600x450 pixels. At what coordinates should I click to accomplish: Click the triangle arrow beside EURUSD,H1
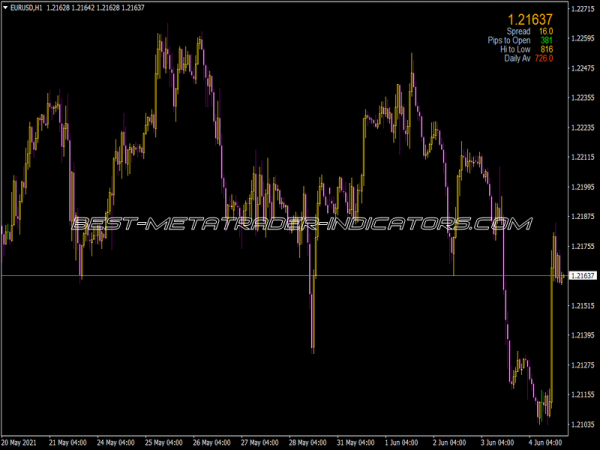(5, 8)
